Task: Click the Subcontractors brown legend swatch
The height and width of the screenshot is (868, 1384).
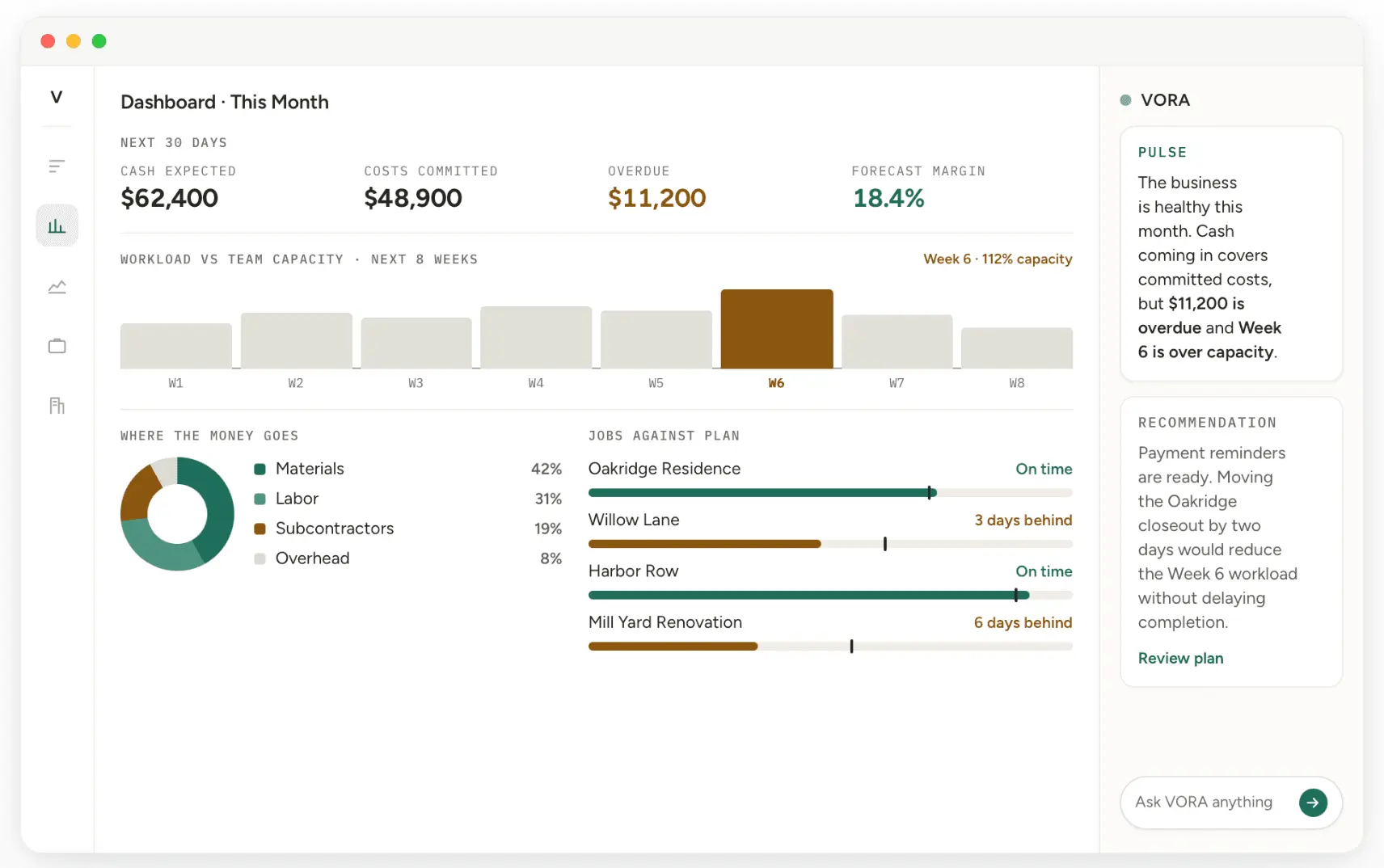Action: click(260, 529)
